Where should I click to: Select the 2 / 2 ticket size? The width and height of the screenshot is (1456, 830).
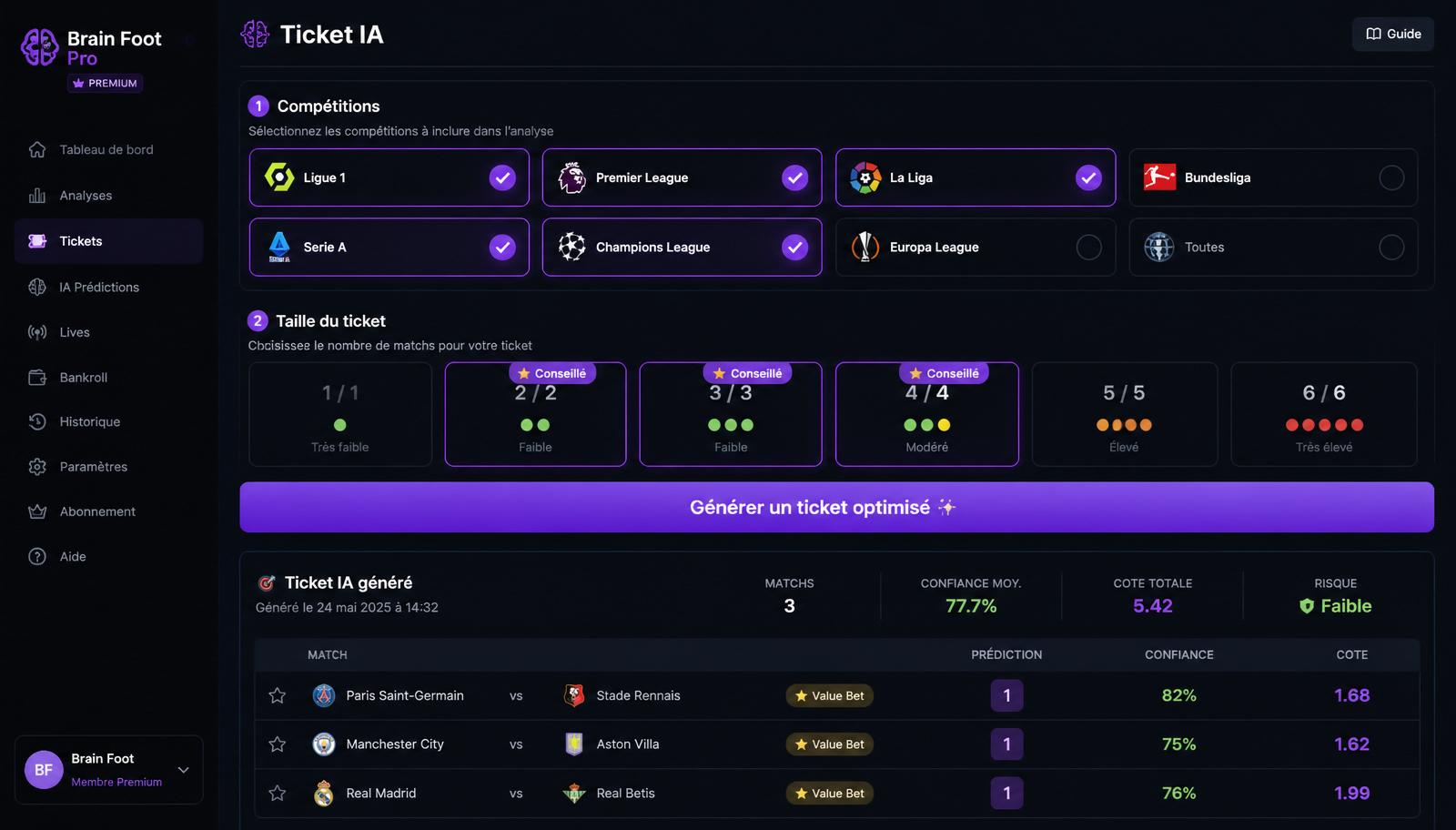tap(535, 414)
